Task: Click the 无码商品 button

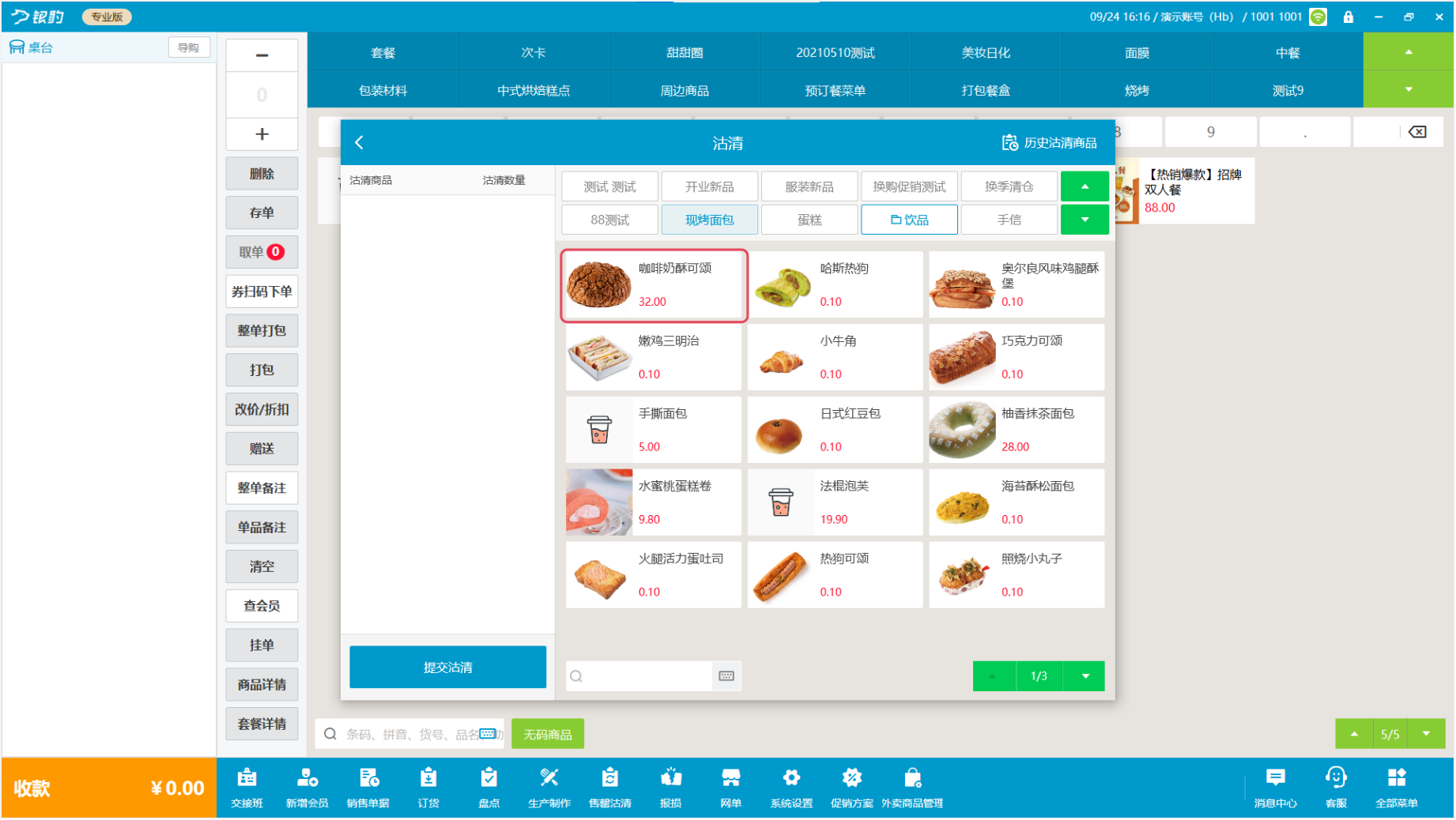Action: (548, 734)
